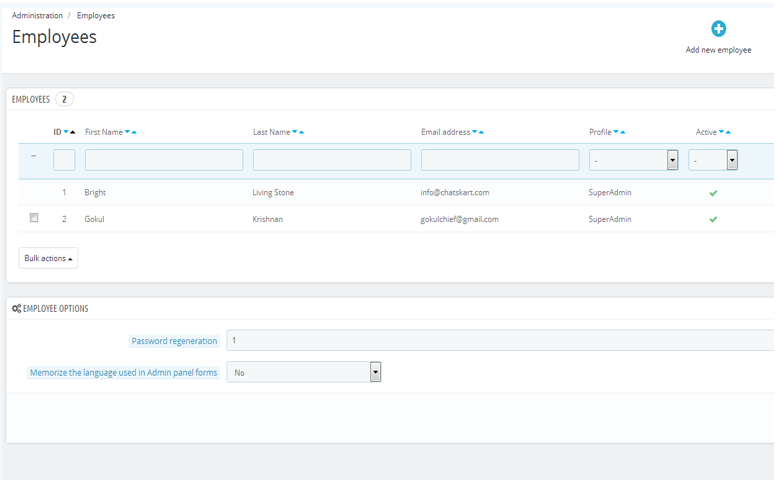Sort Active column ascending arrow

point(728,132)
